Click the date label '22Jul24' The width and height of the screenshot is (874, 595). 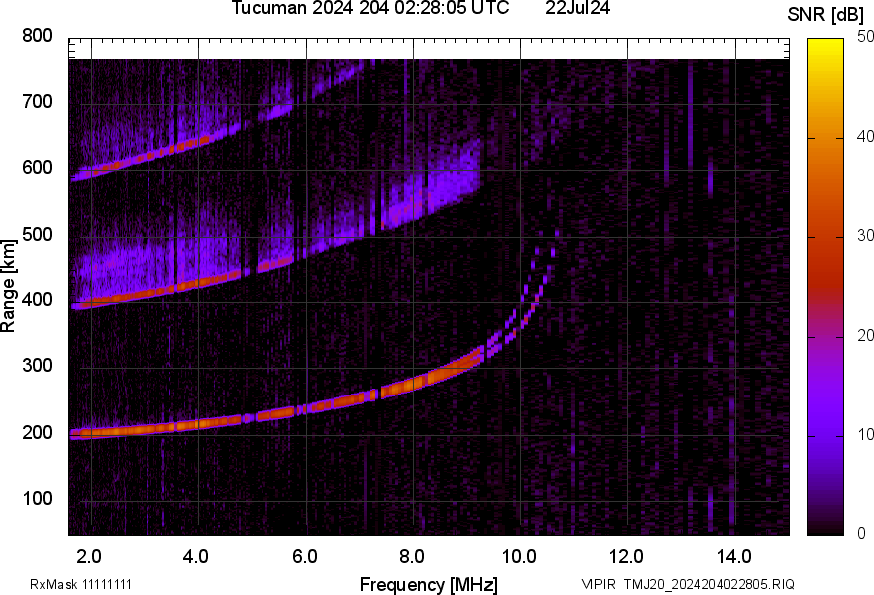[577, 8]
